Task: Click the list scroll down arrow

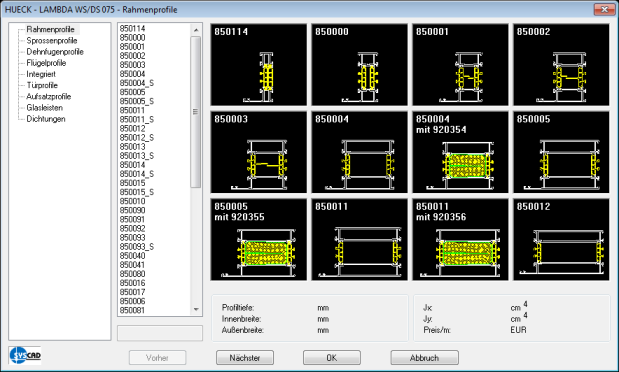Action: [x=196, y=310]
